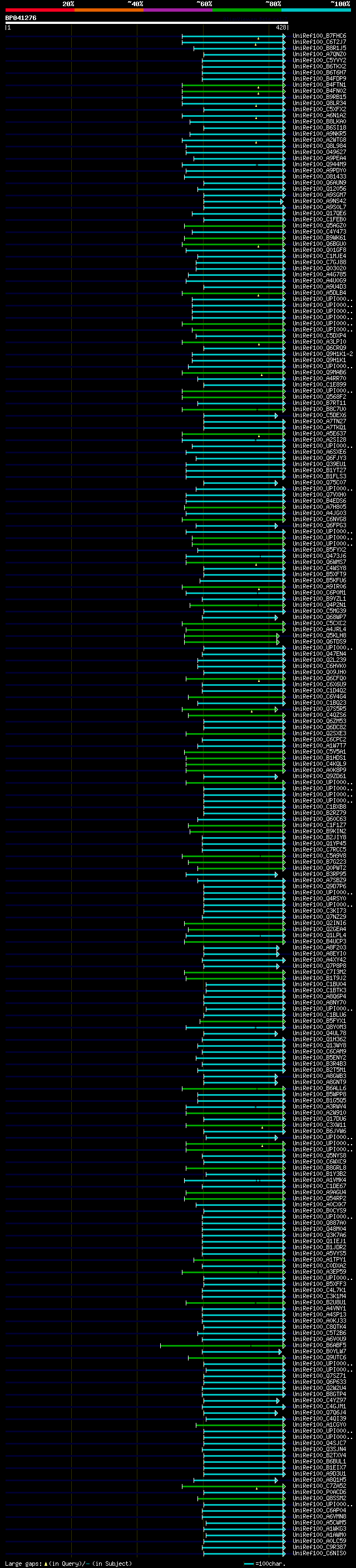This screenshot has height=1568, width=356.
Task: Click the UniRef100_Q7P8P8 label
Action: [319, 966]
